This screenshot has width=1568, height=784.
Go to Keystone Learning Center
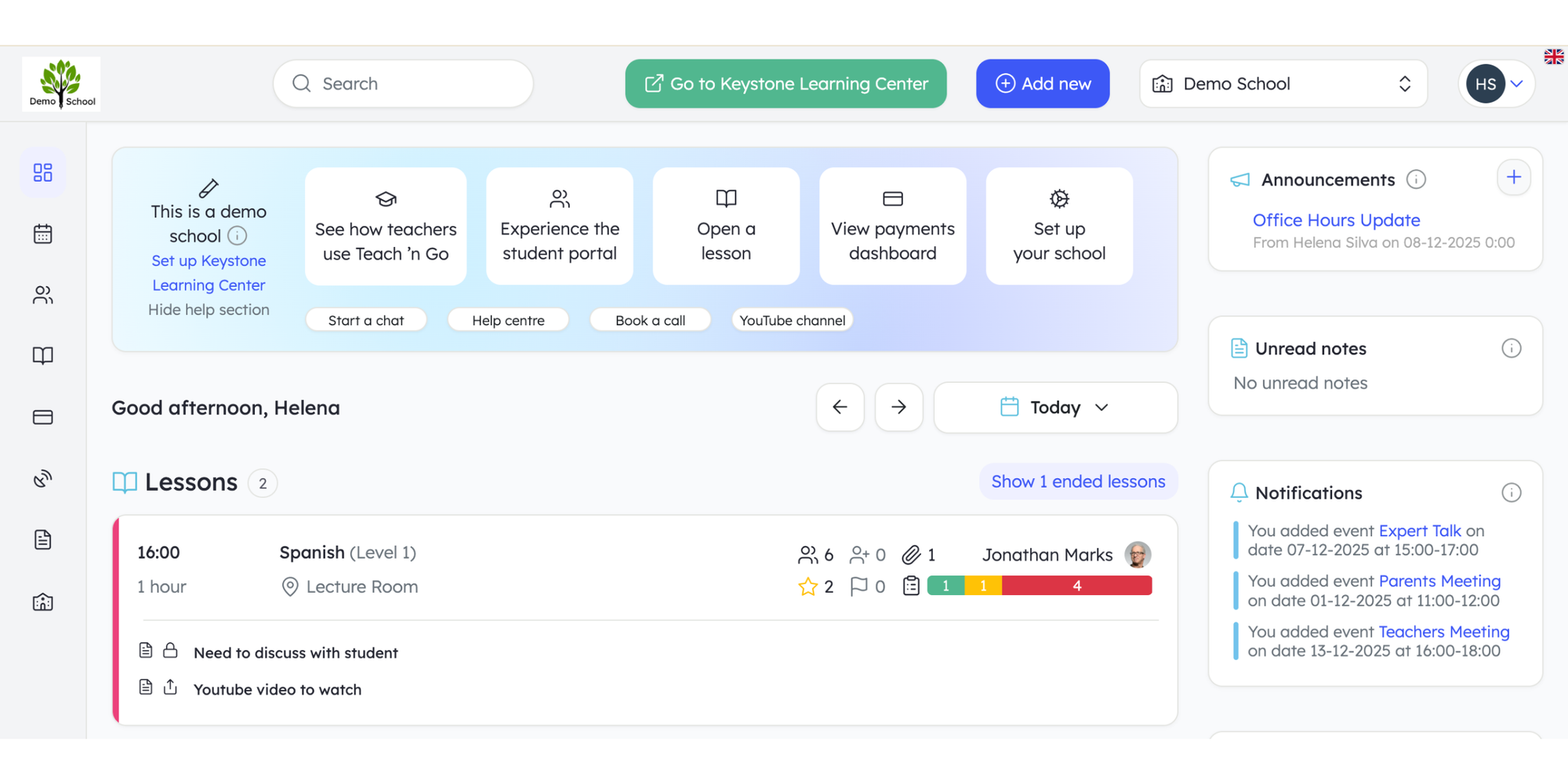pos(785,83)
